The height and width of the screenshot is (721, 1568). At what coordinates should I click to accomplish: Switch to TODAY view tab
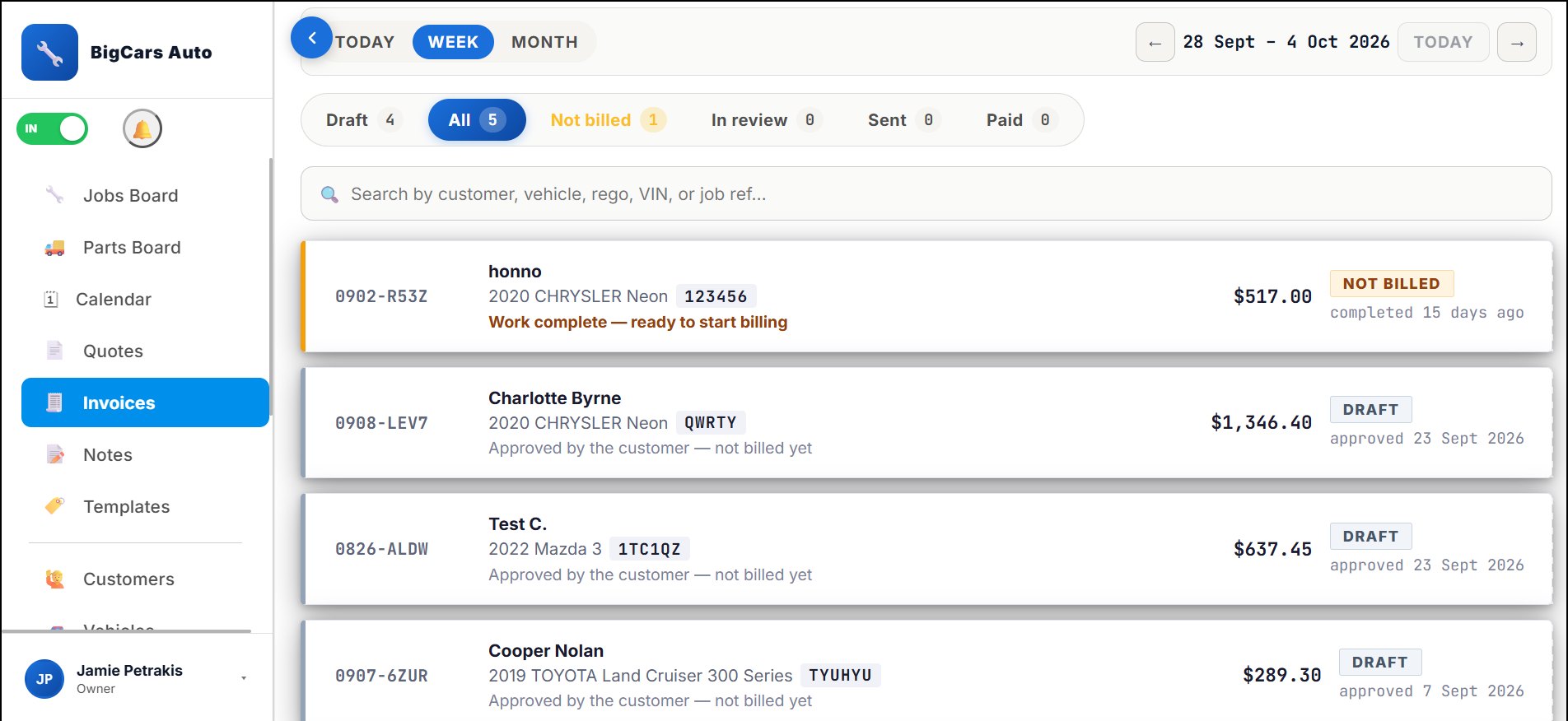tap(365, 42)
